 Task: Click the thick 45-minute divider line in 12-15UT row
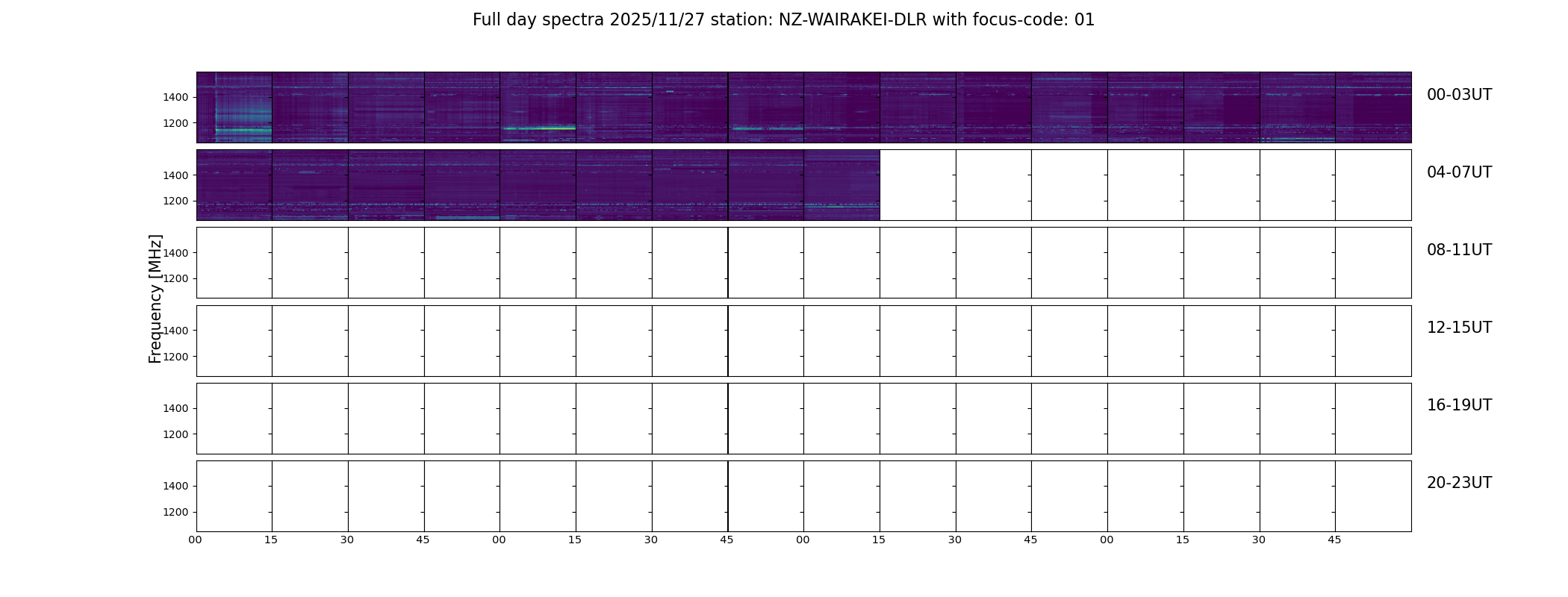(x=728, y=340)
